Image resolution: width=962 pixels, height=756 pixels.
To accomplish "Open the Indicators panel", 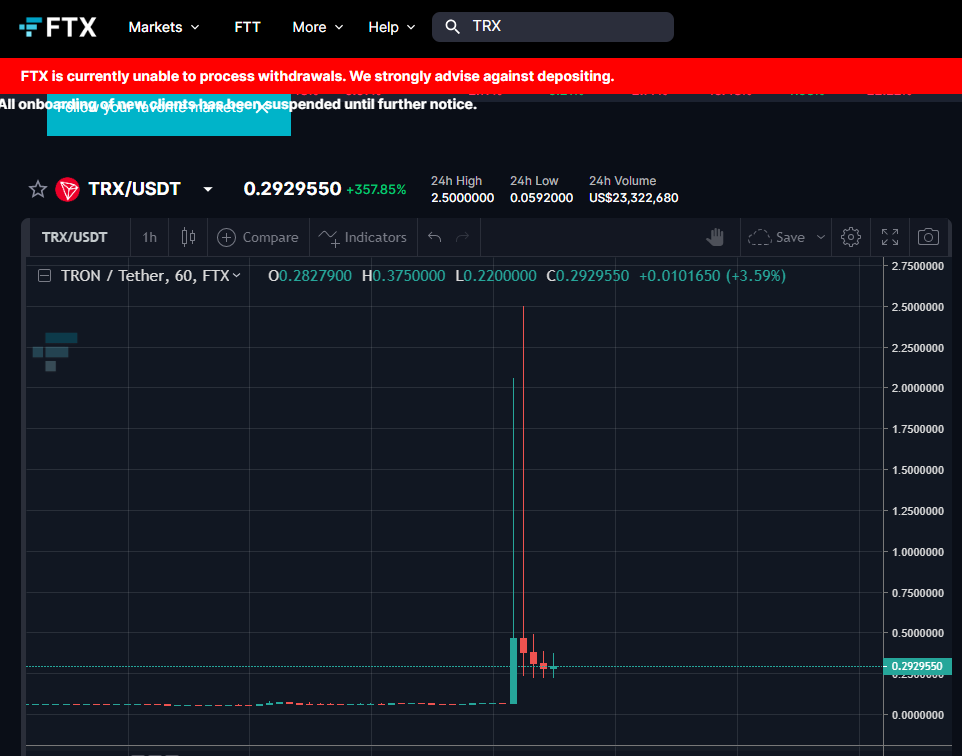I will pyautogui.click(x=363, y=237).
